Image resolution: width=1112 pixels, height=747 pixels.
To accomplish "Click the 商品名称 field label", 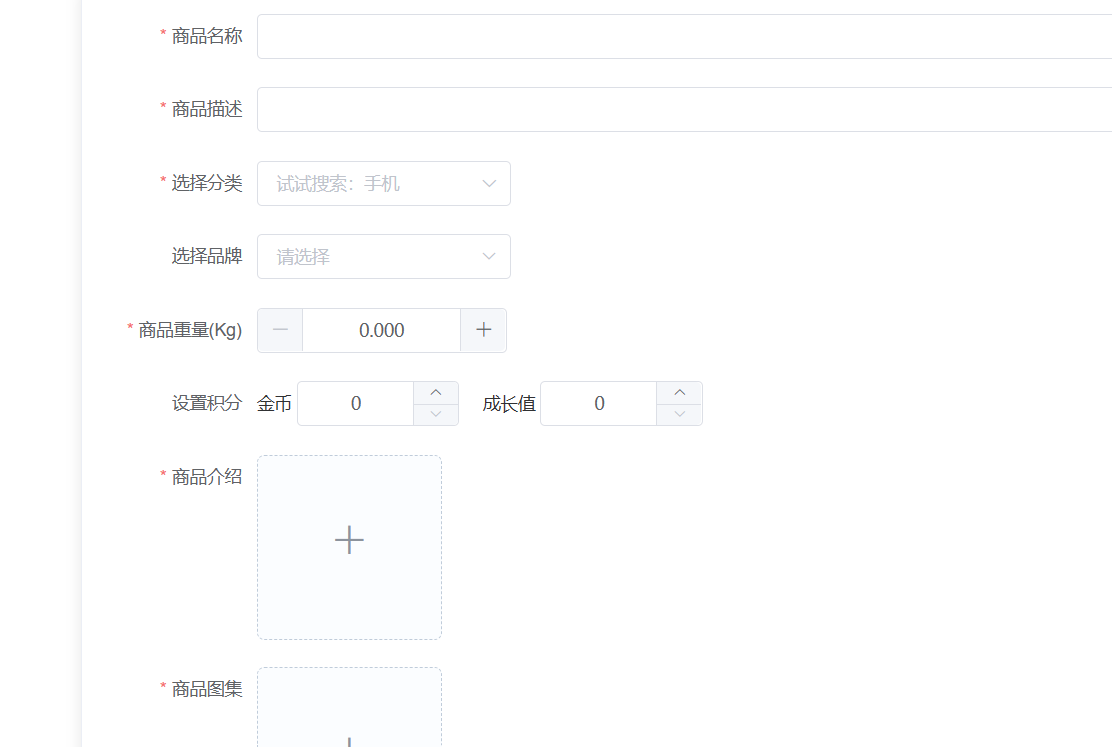I will 207,36.
